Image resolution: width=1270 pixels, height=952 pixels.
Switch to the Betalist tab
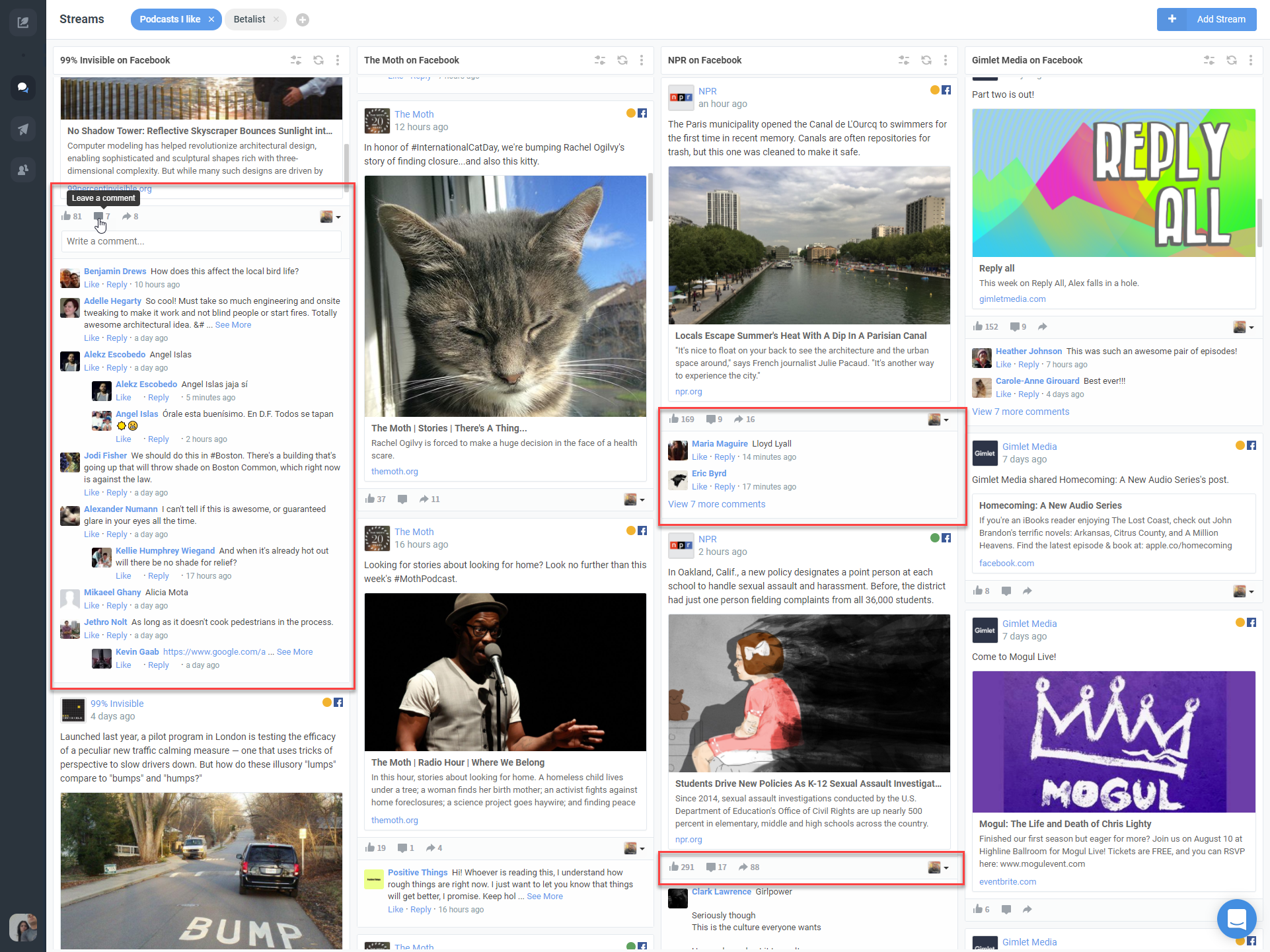point(249,19)
